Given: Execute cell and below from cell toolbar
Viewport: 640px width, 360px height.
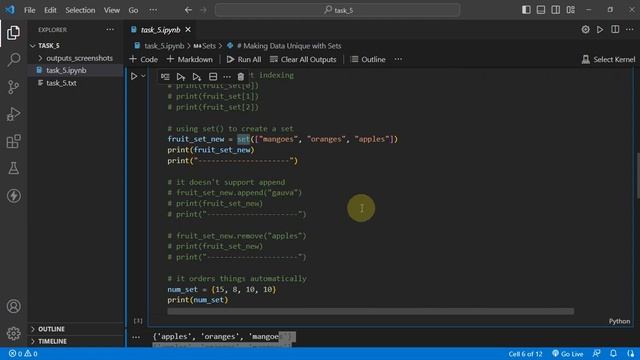Looking at the screenshot, I should (x=197, y=76).
